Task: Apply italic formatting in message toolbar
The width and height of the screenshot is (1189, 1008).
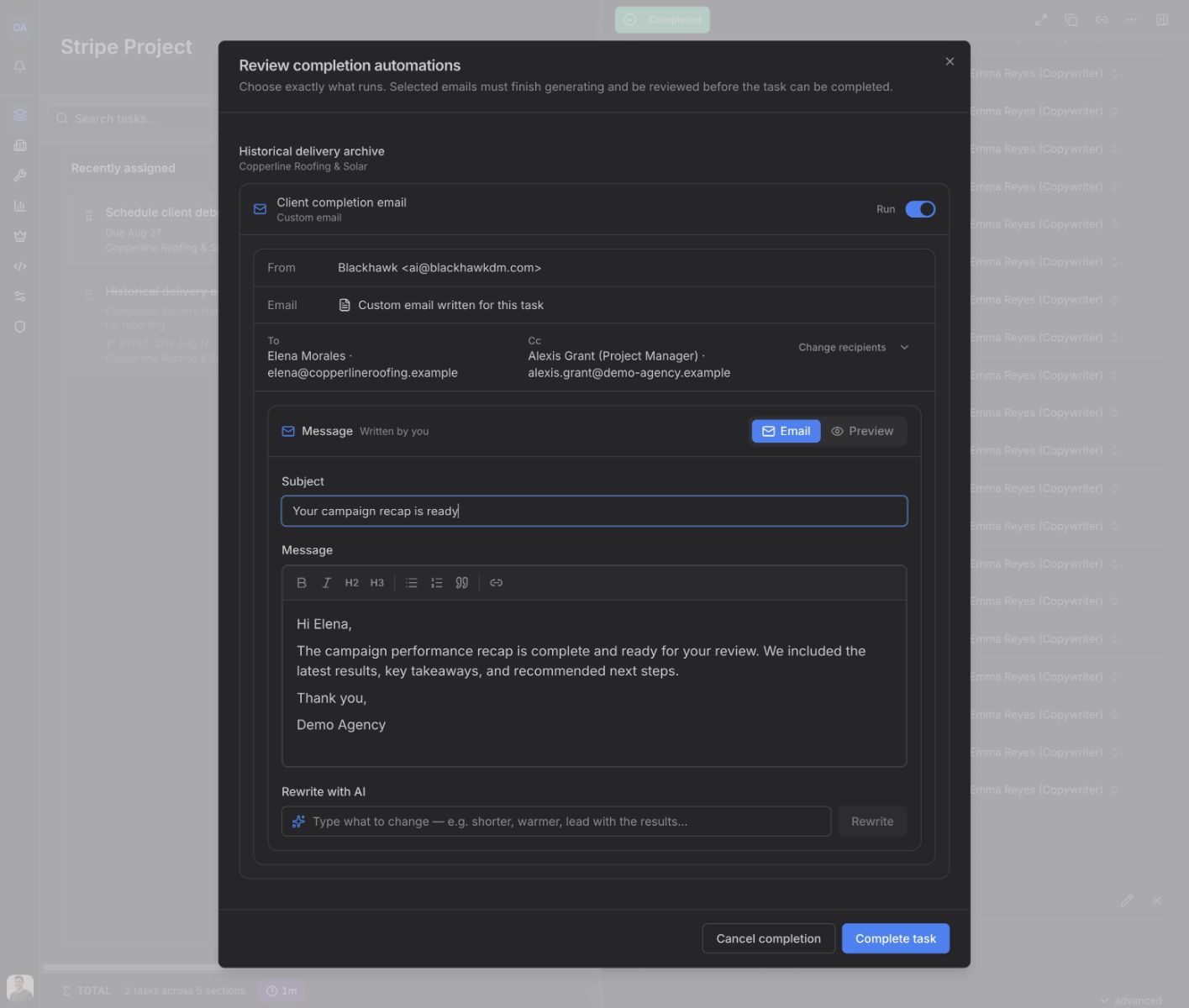Action: pyautogui.click(x=327, y=583)
